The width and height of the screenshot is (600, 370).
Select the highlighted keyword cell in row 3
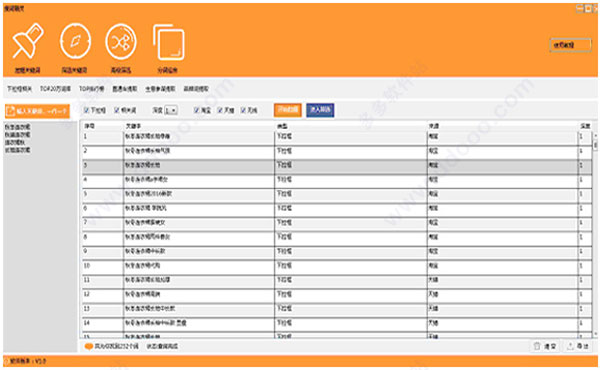[x=199, y=166]
